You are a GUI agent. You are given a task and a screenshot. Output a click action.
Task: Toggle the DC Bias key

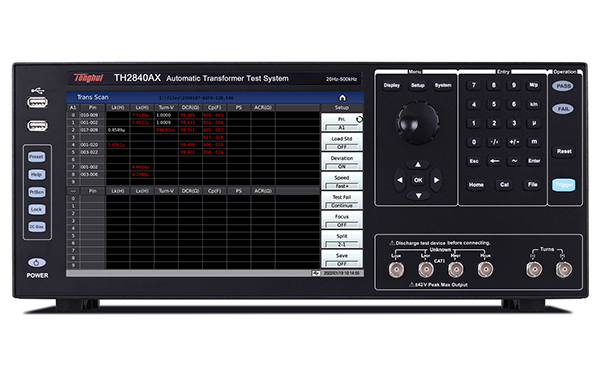37,227
